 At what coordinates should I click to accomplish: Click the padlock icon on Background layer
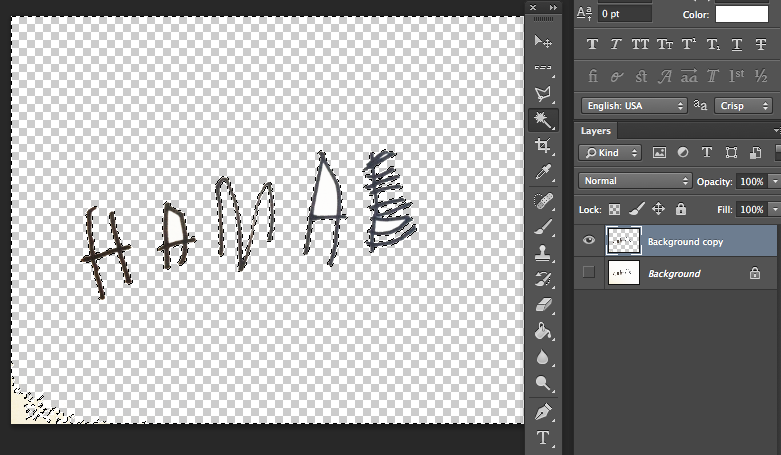755,273
